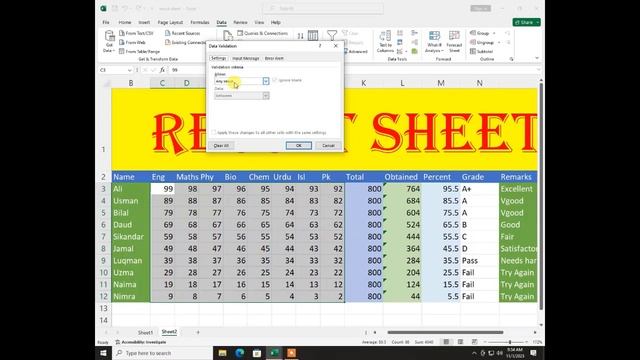Open the Sort dialog icon

(313, 36)
